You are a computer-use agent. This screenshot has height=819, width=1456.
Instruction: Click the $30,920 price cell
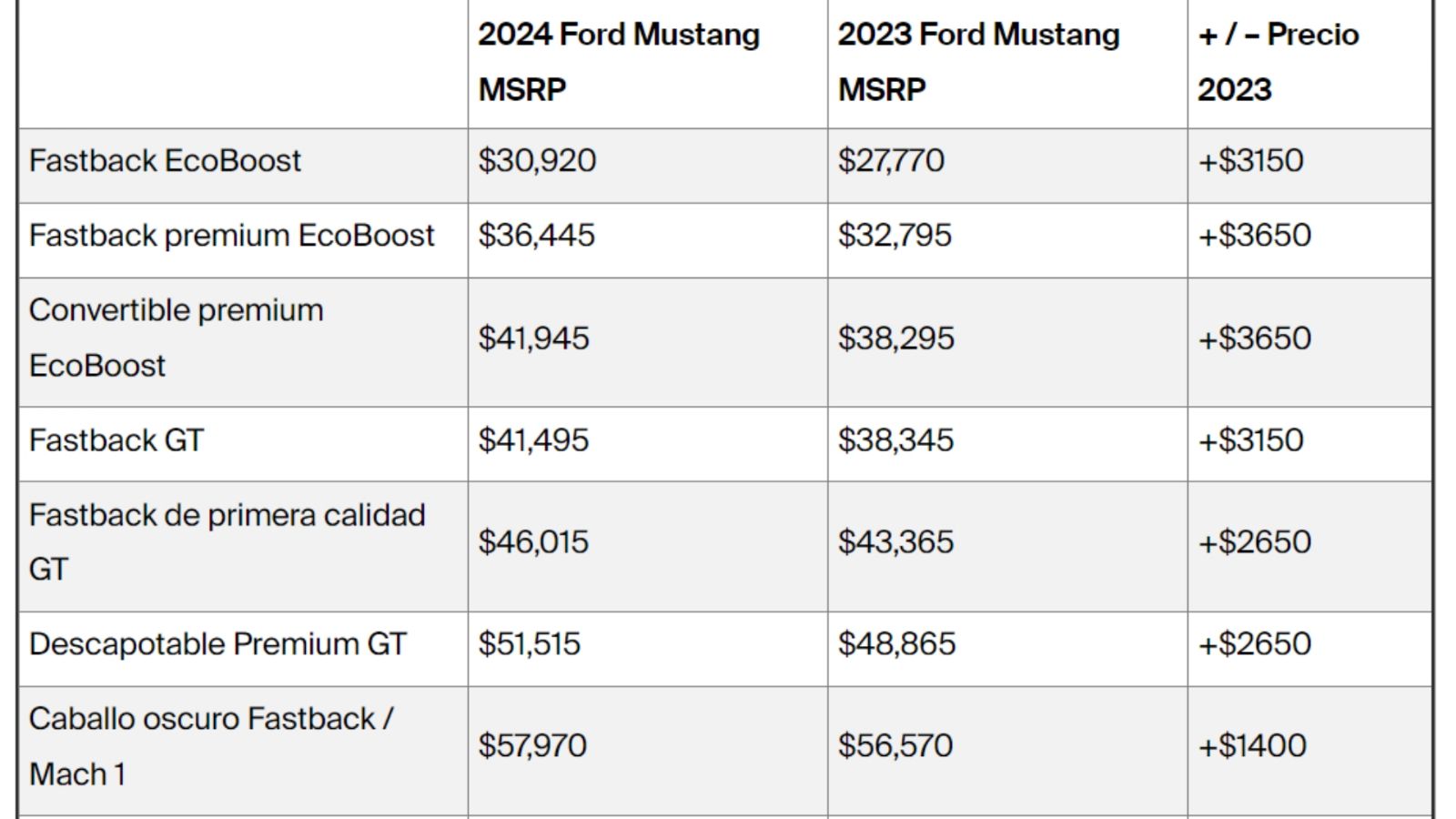click(x=537, y=161)
